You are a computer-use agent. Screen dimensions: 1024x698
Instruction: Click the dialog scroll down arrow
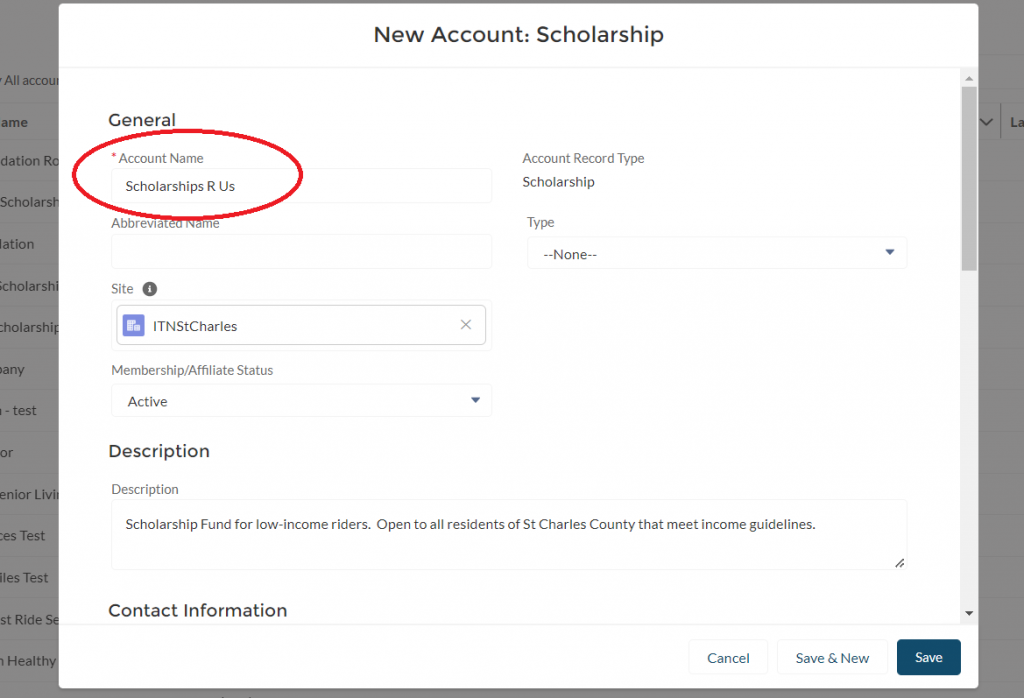pyautogui.click(x=969, y=612)
